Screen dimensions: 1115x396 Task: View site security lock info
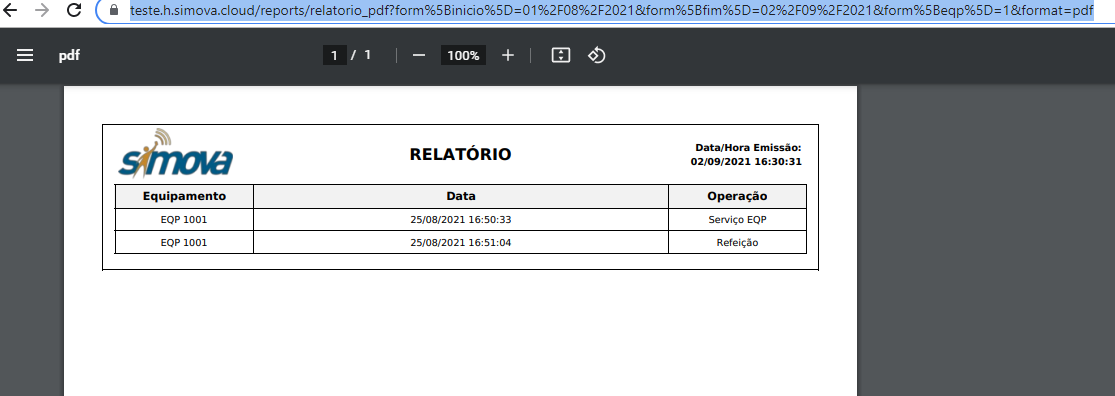point(114,11)
